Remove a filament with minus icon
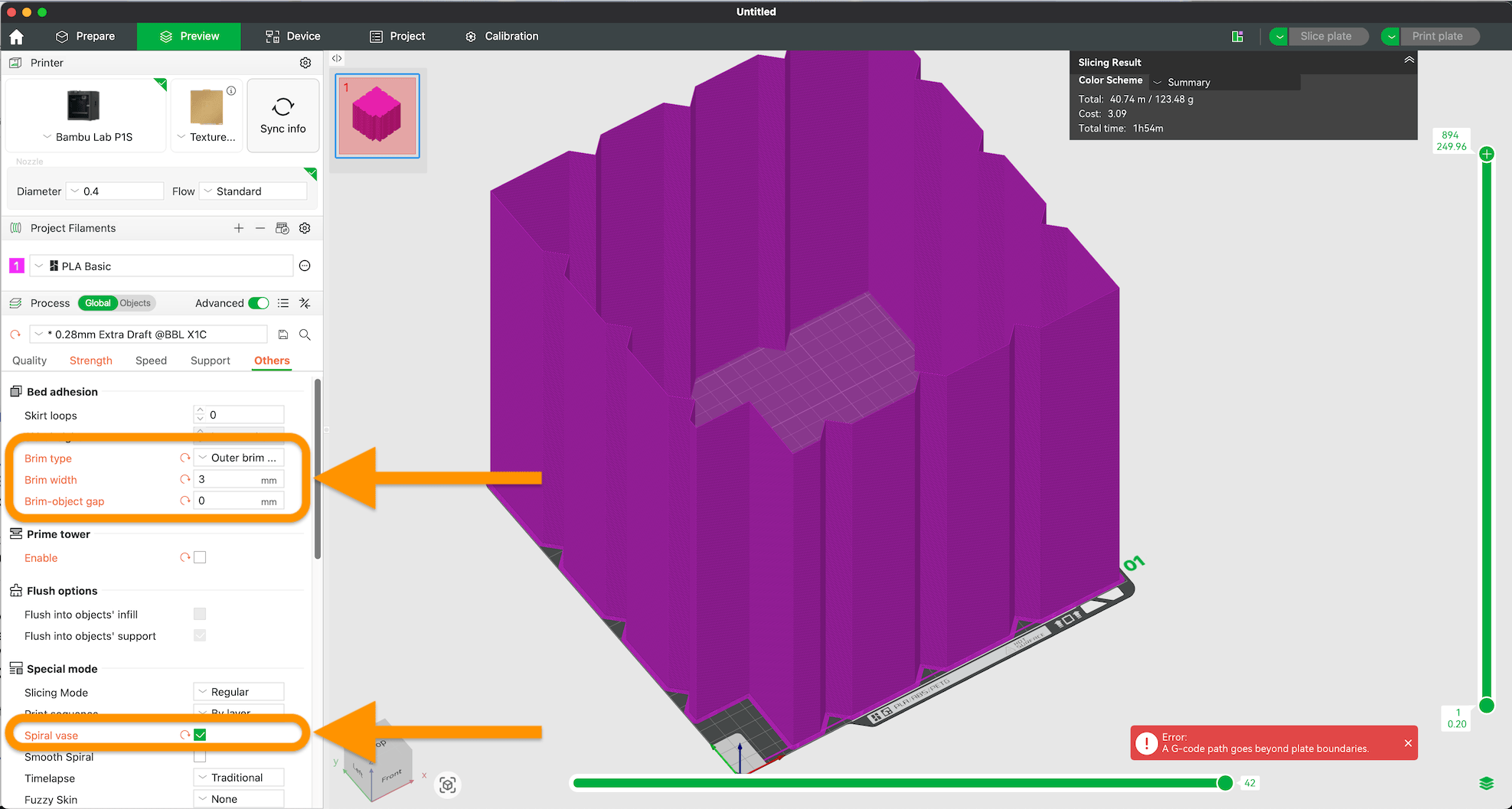The height and width of the screenshot is (809, 1512). click(260, 228)
